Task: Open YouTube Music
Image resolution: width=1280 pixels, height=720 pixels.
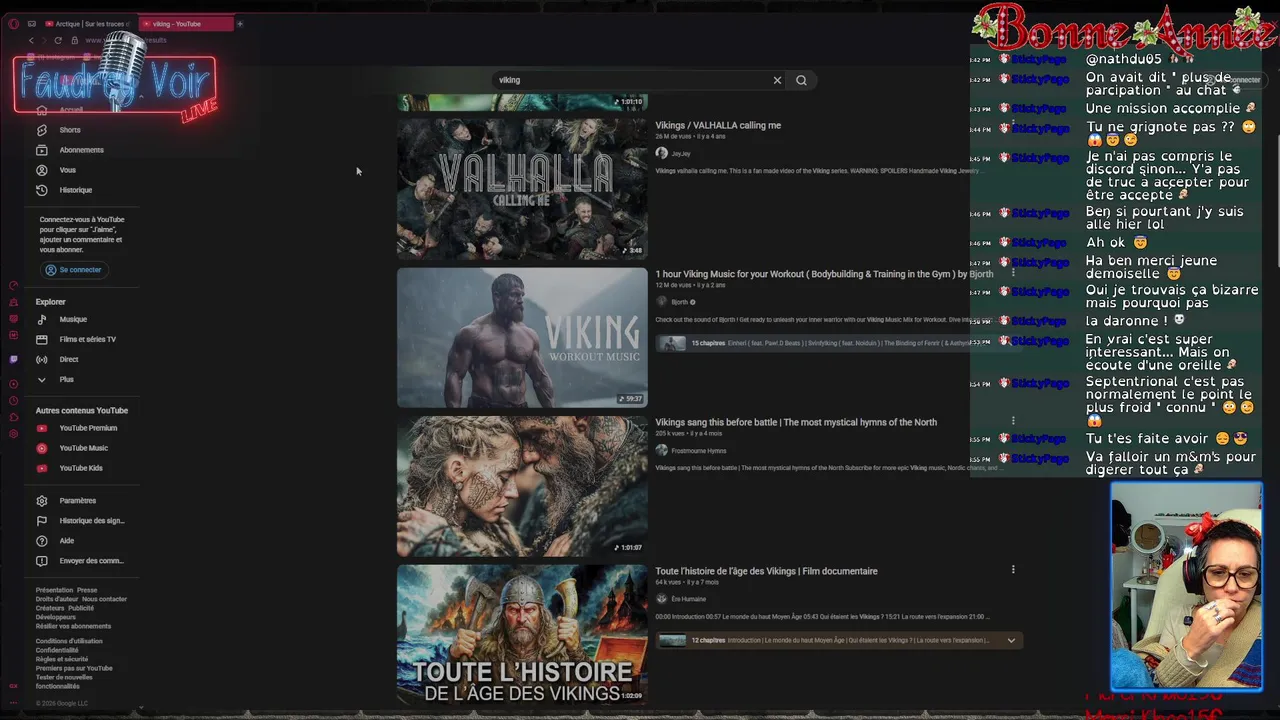Action: click(83, 448)
